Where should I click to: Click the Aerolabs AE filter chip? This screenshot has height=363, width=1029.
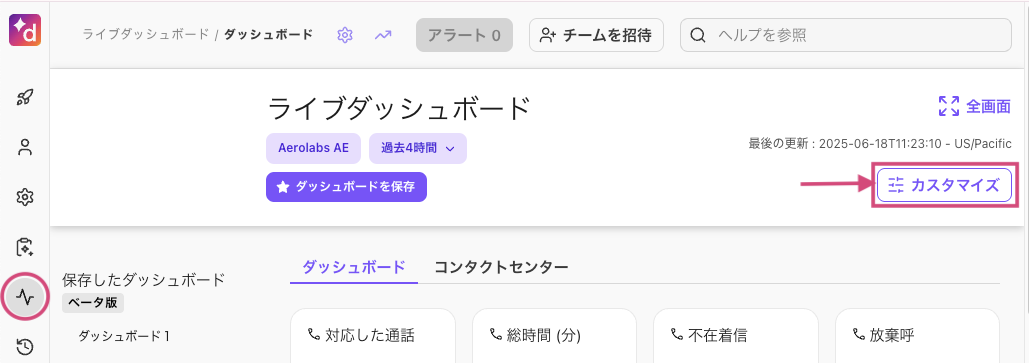pyautogui.click(x=313, y=148)
